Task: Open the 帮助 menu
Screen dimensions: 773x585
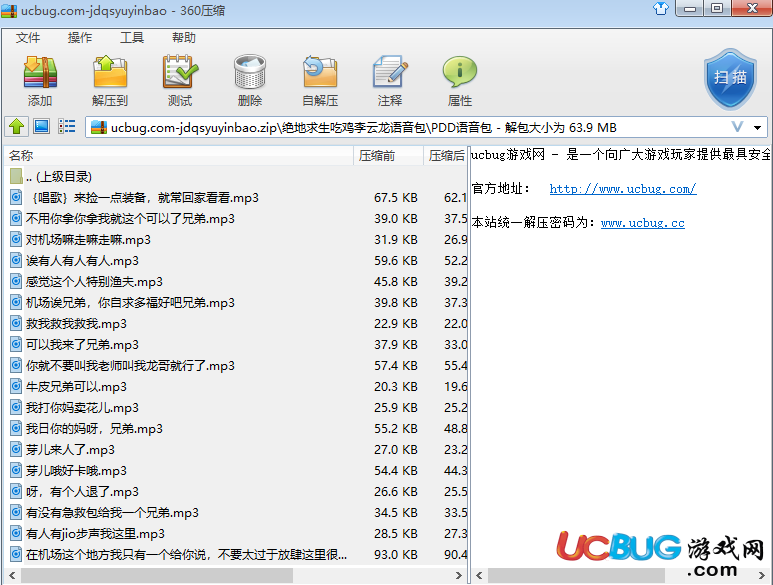Action: (184, 38)
